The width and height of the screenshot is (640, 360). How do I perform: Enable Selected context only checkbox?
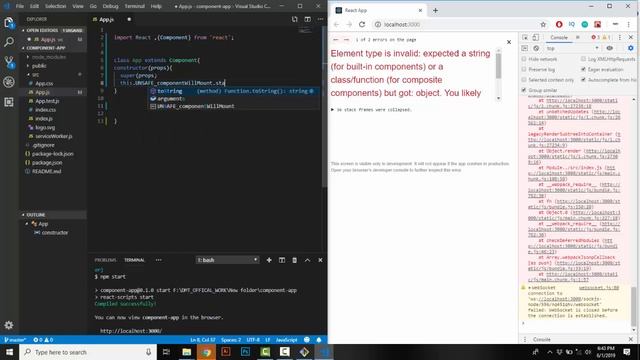pos(524,80)
